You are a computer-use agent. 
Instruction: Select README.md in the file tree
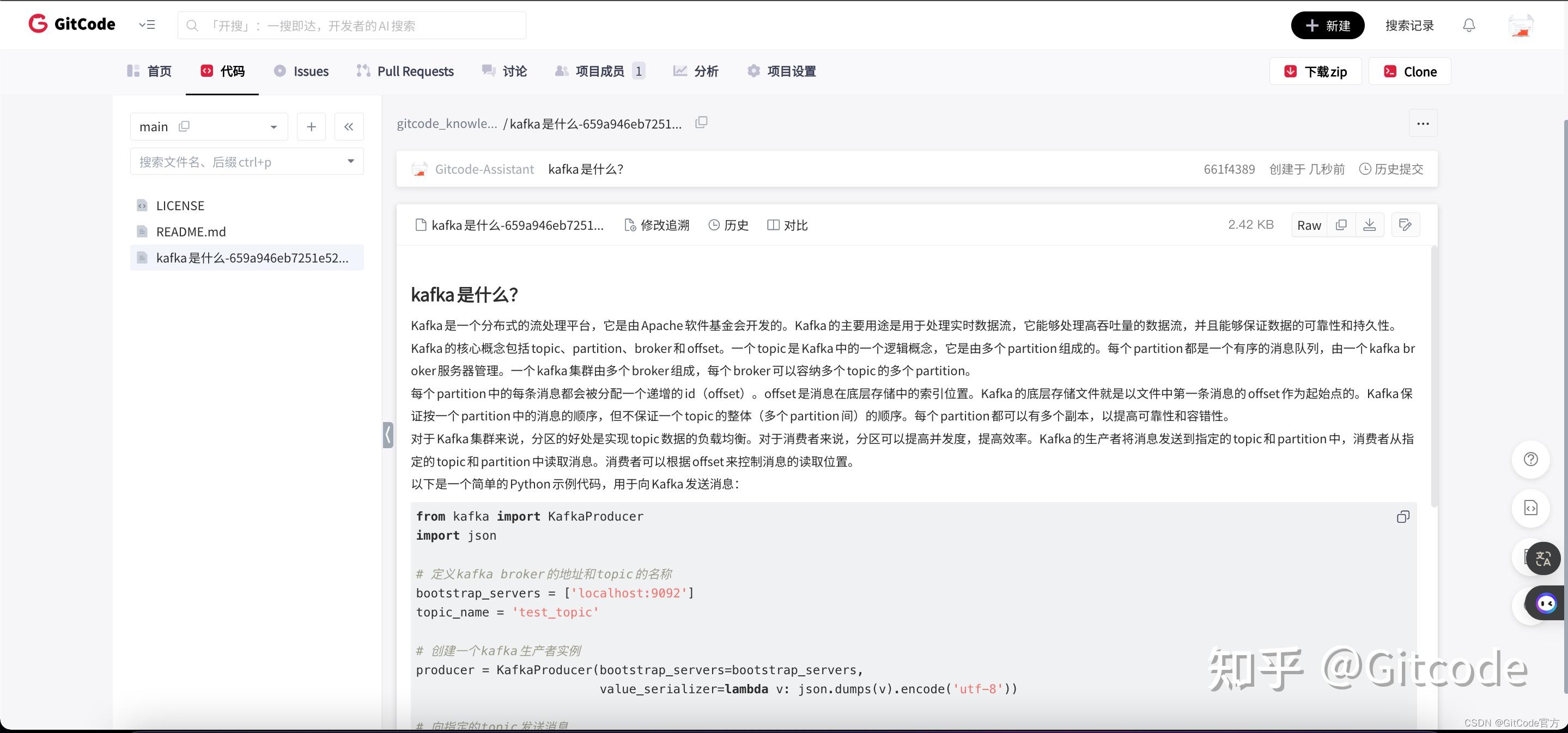pos(190,231)
